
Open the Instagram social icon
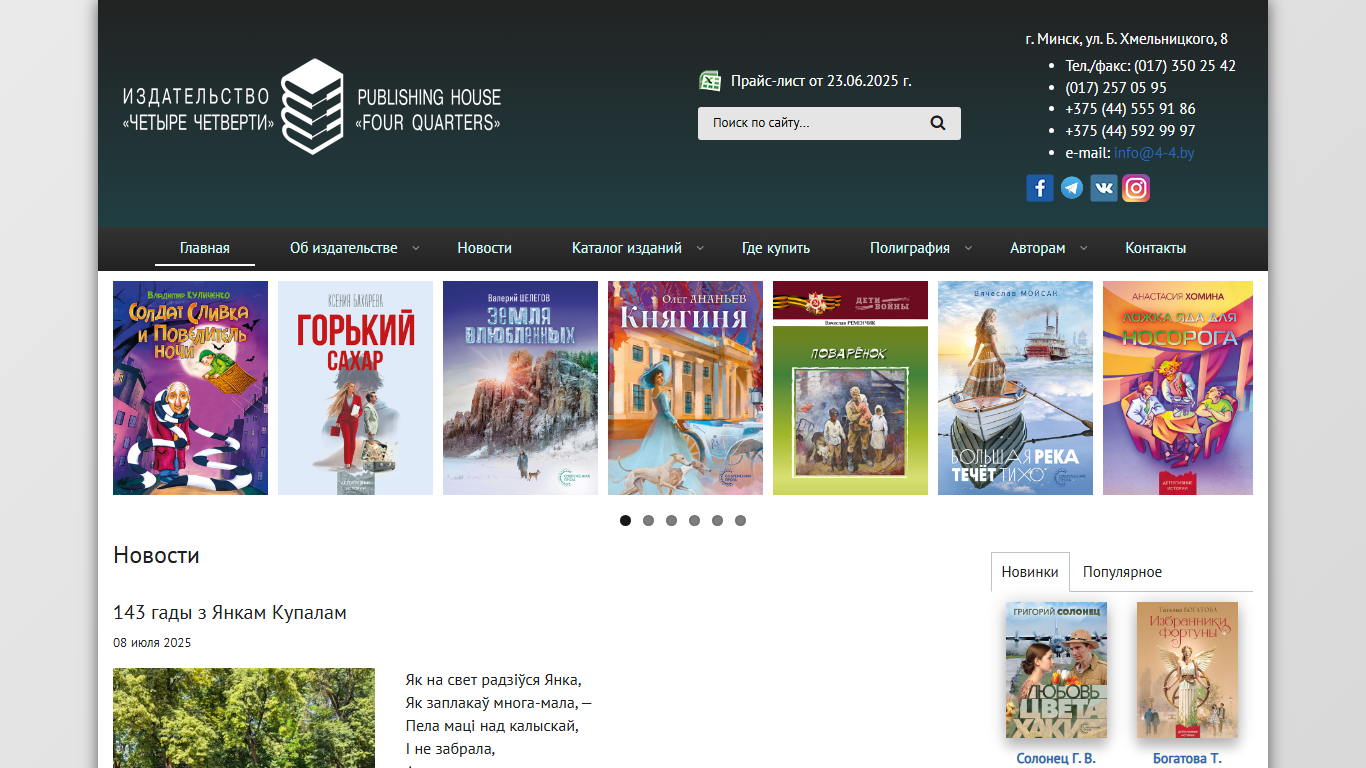pyautogui.click(x=1136, y=188)
